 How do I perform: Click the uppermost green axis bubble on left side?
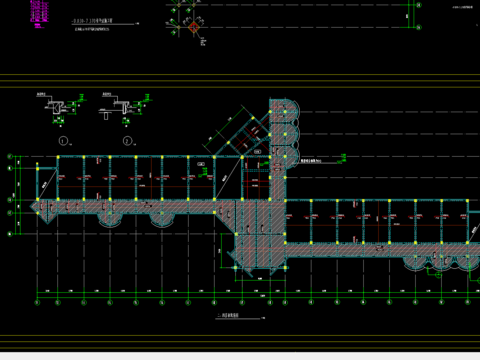pyautogui.click(x=10, y=156)
